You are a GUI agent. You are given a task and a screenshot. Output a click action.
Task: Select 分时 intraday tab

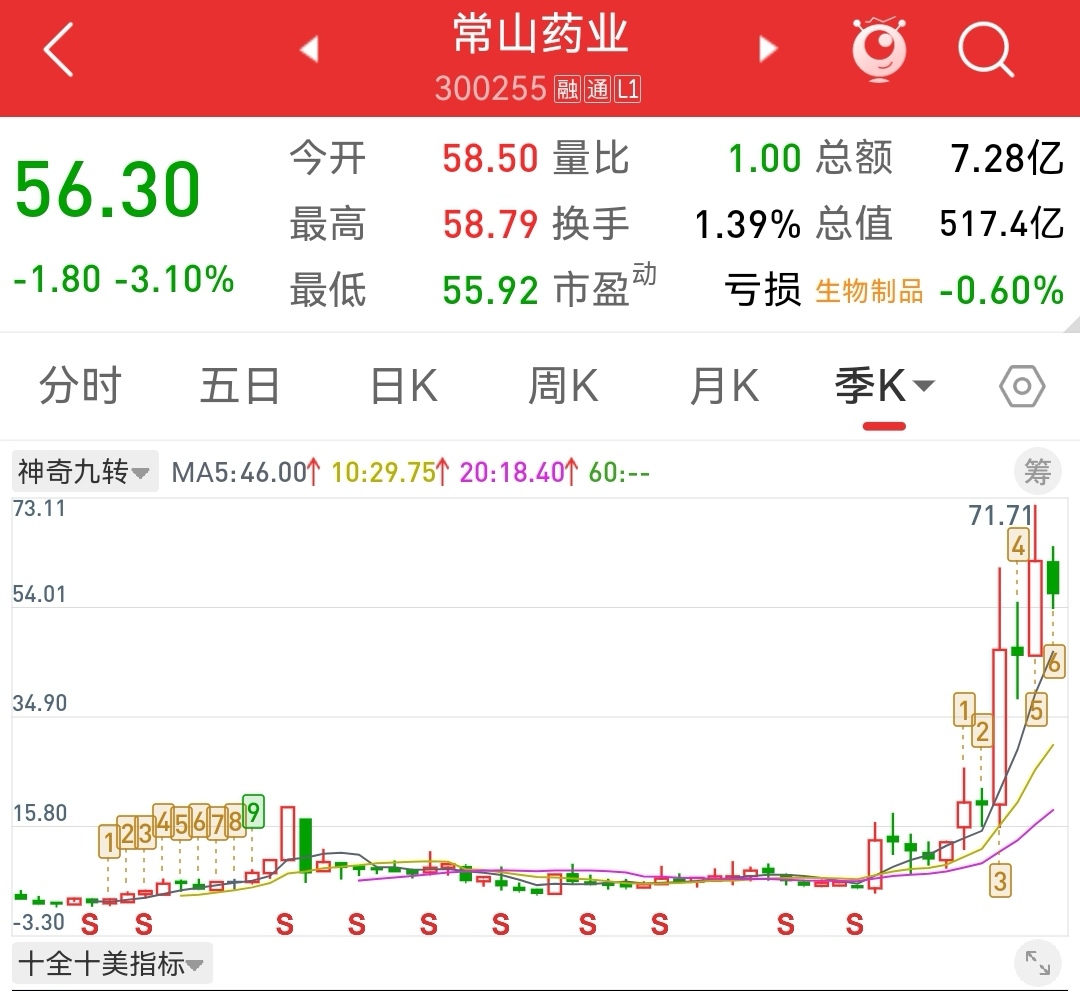point(80,385)
